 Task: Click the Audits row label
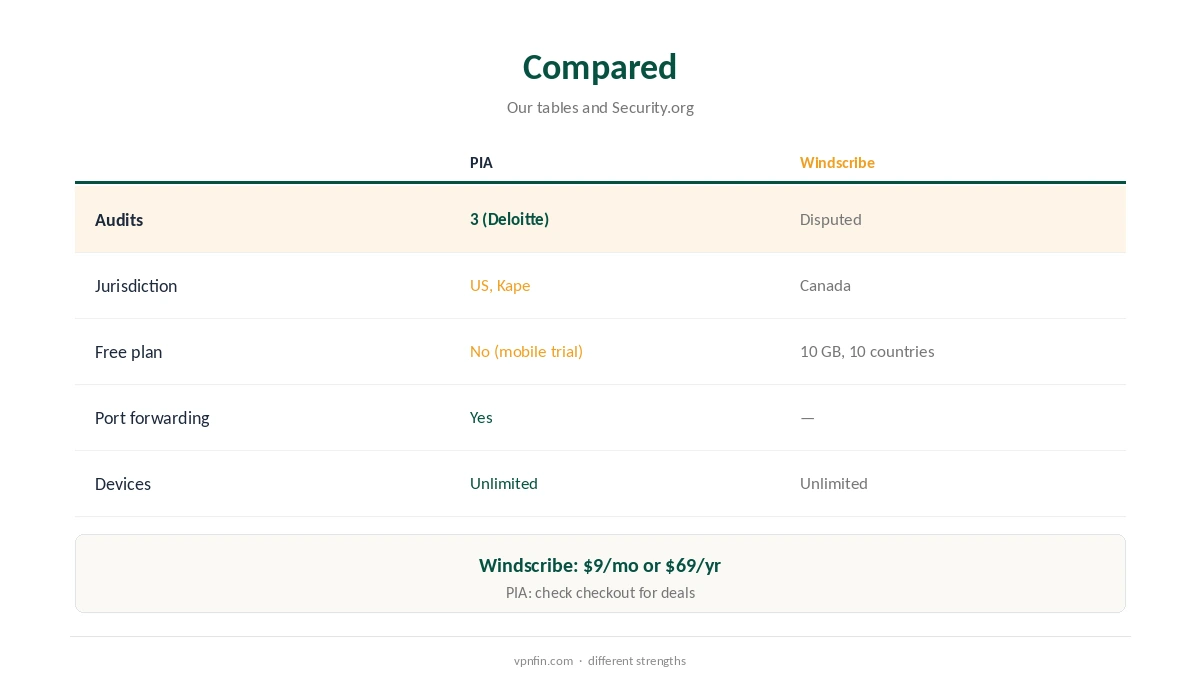click(119, 220)
